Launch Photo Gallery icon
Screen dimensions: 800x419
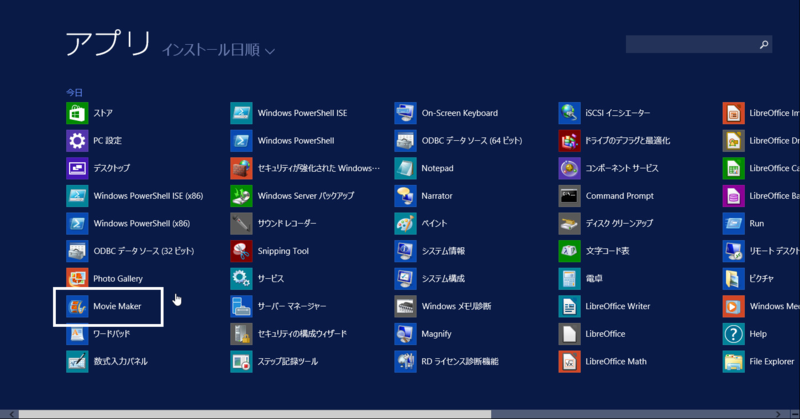77,278
